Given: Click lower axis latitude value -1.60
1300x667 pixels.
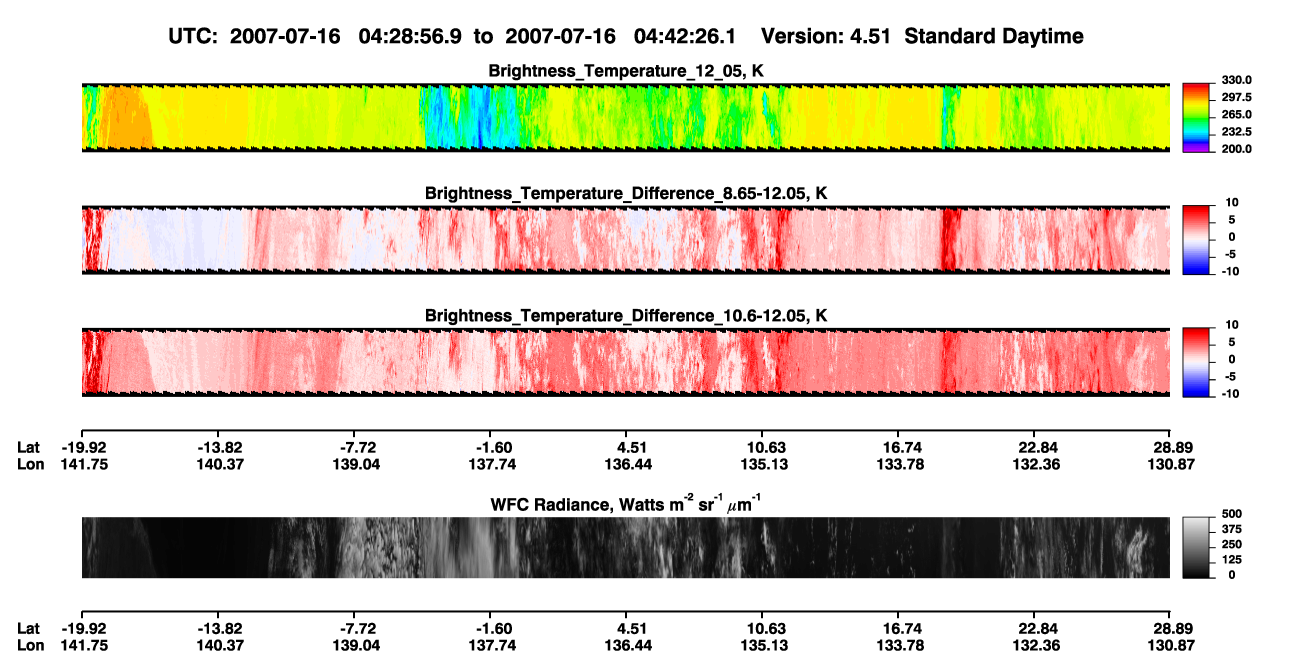Looking at the screenshot, I should [494, 629].
